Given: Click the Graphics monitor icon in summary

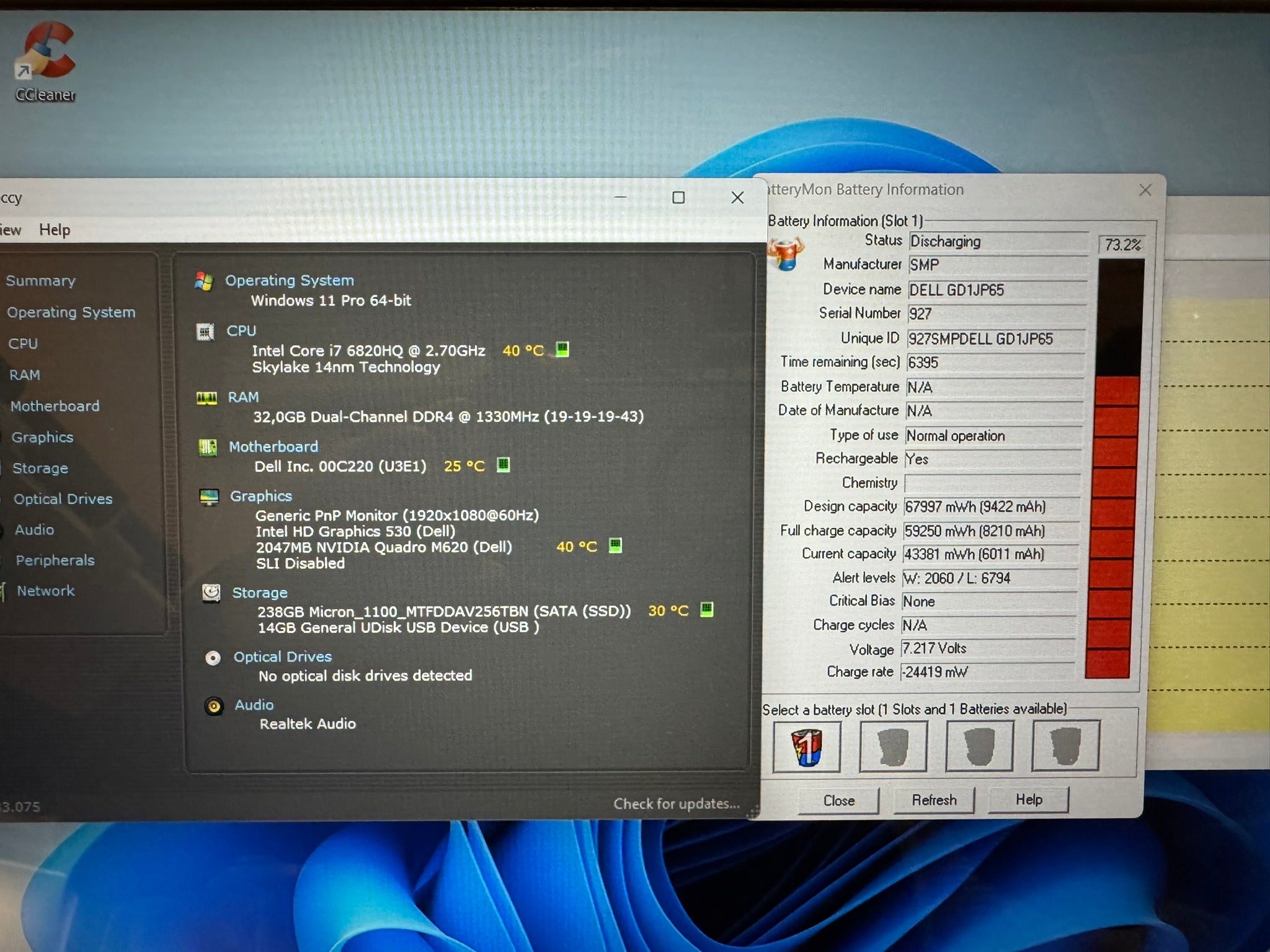Looking at the screenshot, I should pos(209,496).
